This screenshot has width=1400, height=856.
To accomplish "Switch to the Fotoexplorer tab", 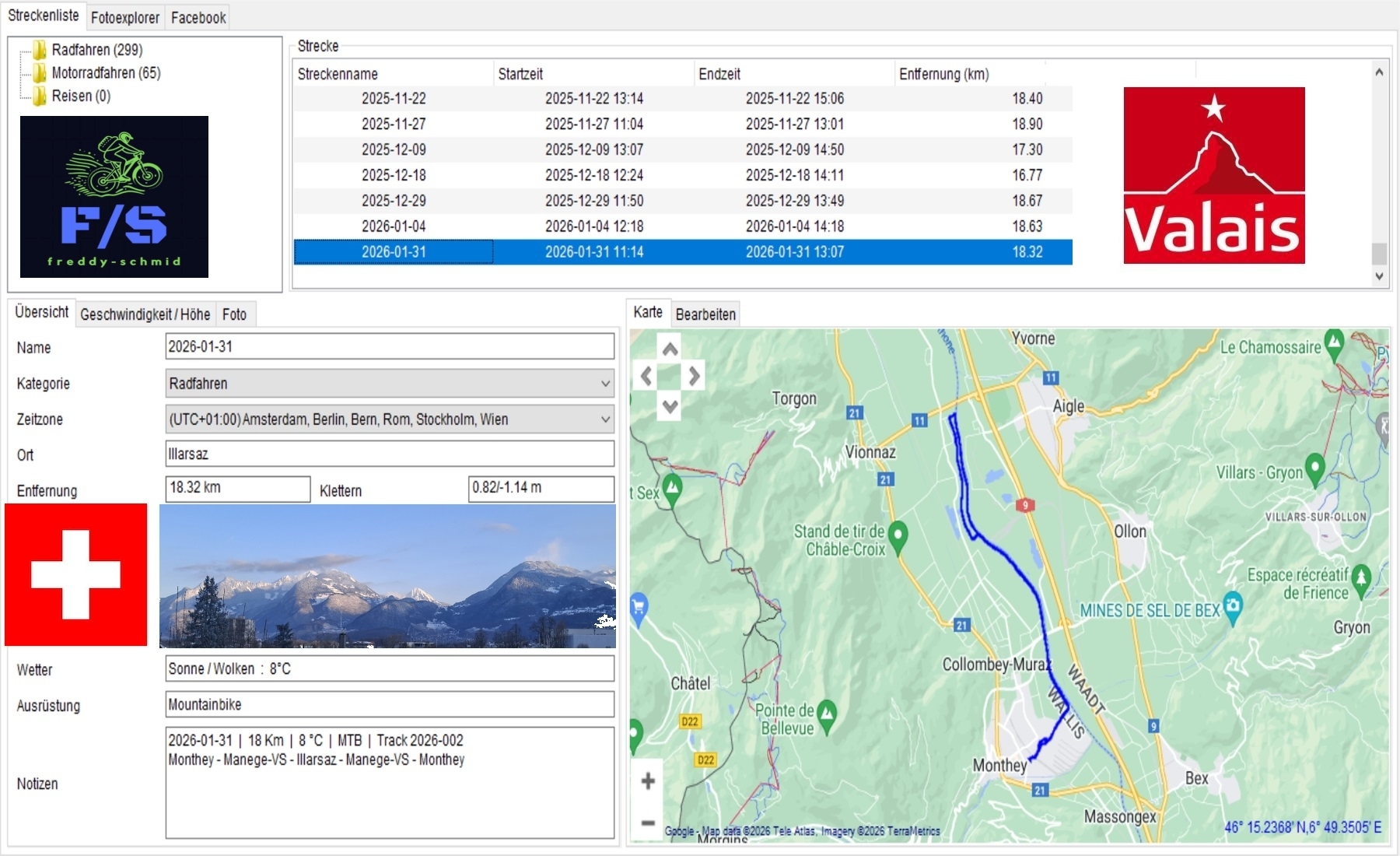I will (x=124, y=17).
